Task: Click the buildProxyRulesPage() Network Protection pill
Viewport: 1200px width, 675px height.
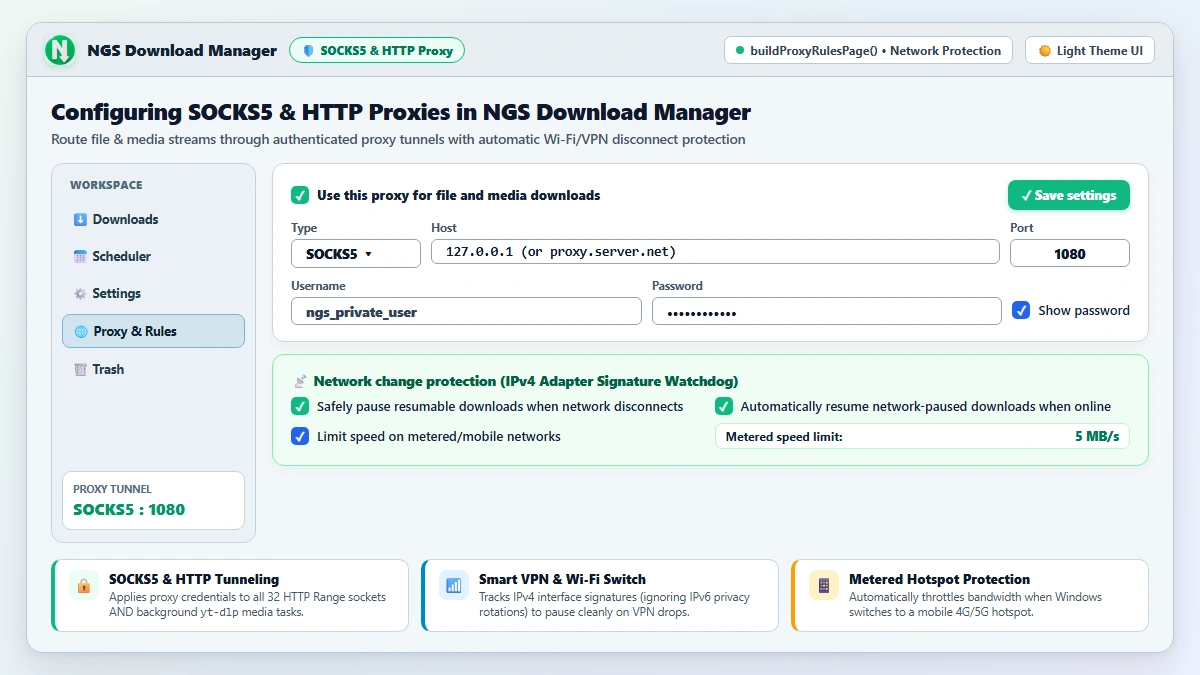Action: [868, 50]
